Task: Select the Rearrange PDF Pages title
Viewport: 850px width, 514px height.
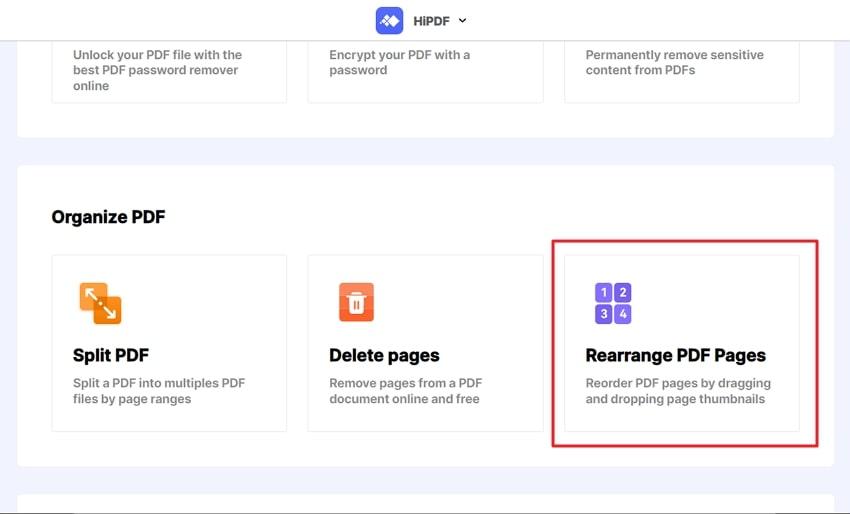Action: [x=675, y=355]
